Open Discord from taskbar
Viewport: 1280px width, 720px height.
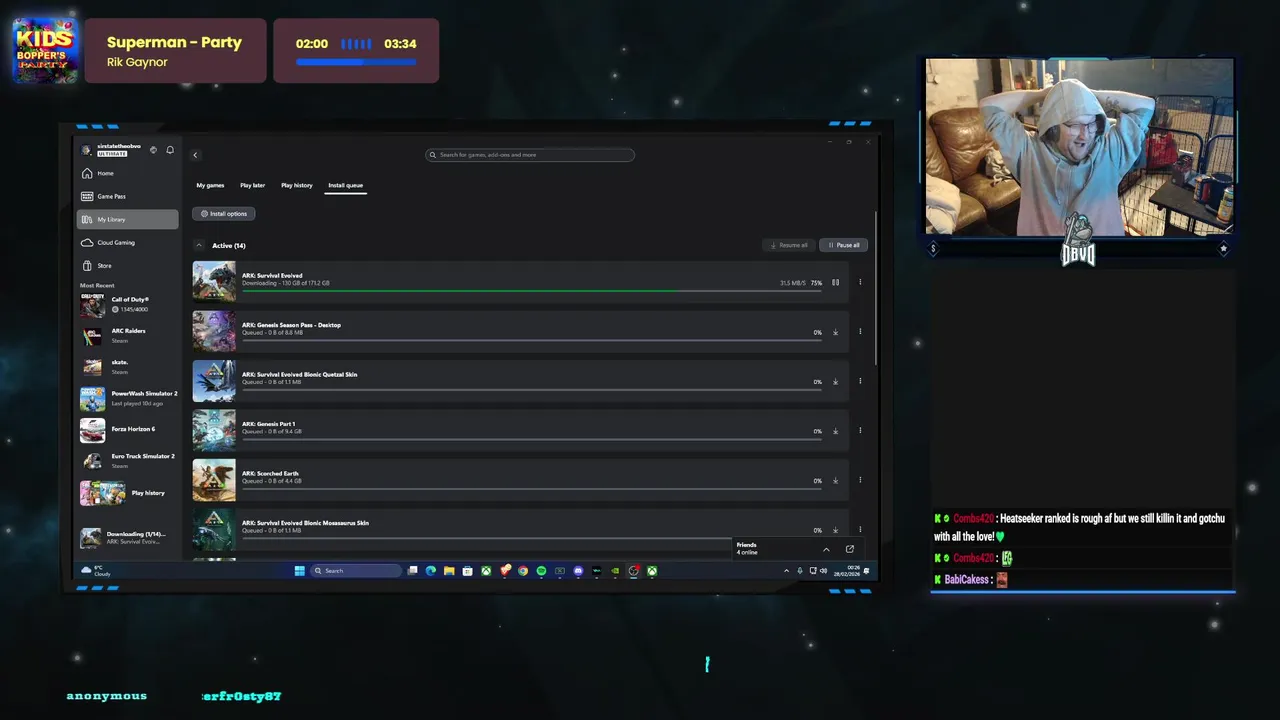click(578, 571)
